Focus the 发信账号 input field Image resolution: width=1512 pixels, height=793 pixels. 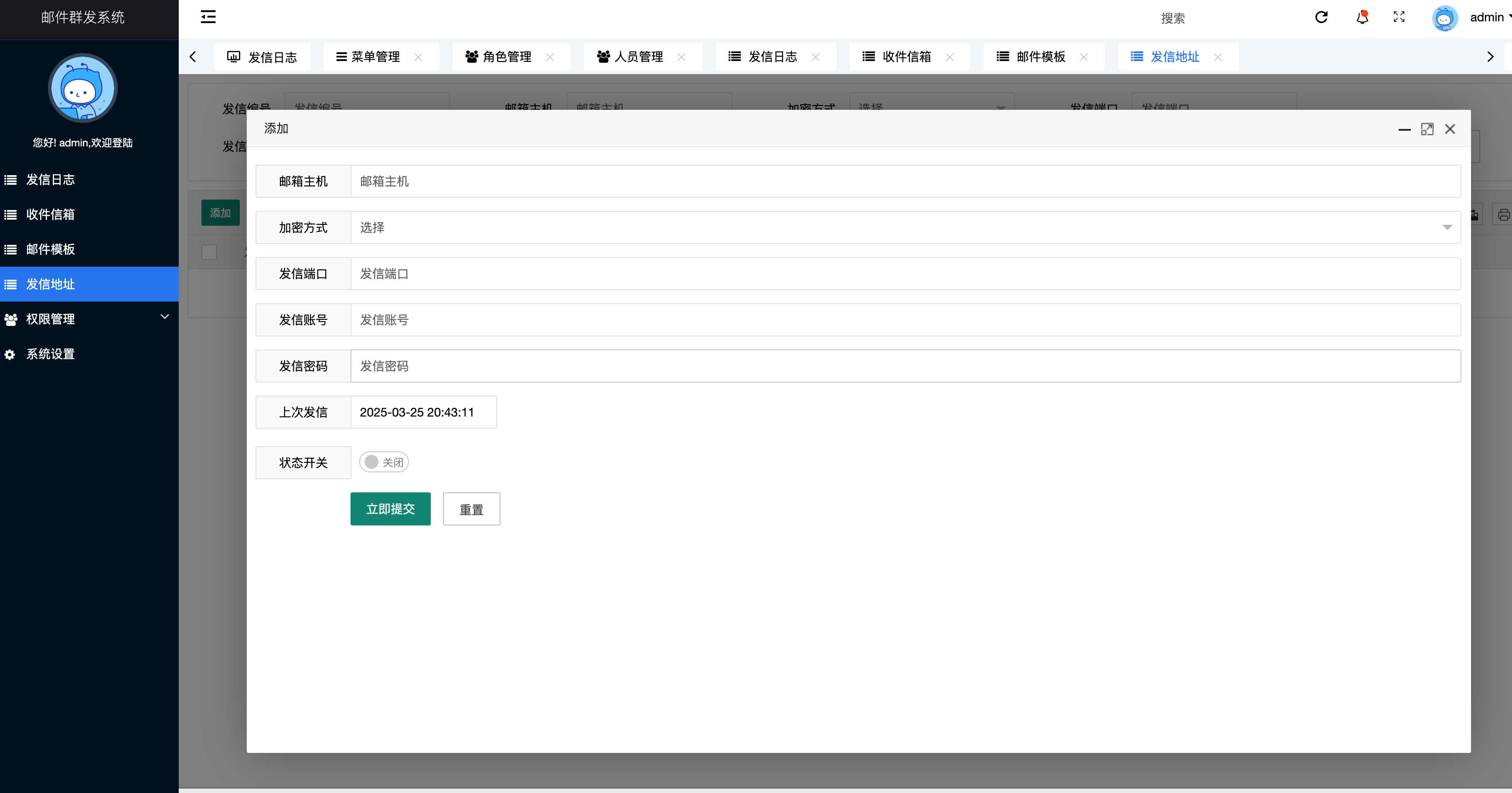905,320
